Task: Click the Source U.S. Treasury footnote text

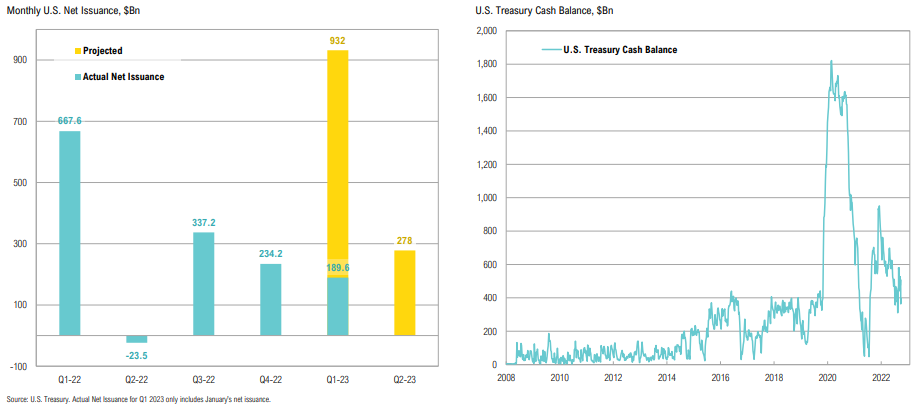Action: coord(138,399)
